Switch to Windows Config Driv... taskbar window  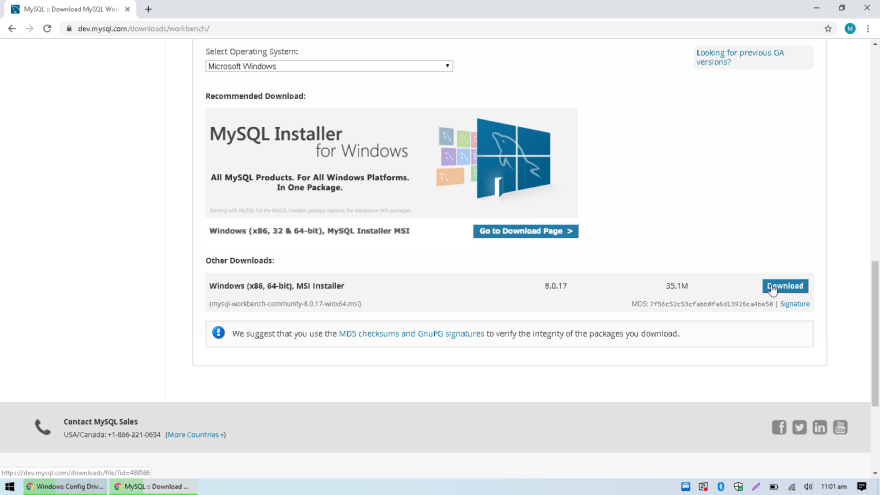click(x=65, y=487)
